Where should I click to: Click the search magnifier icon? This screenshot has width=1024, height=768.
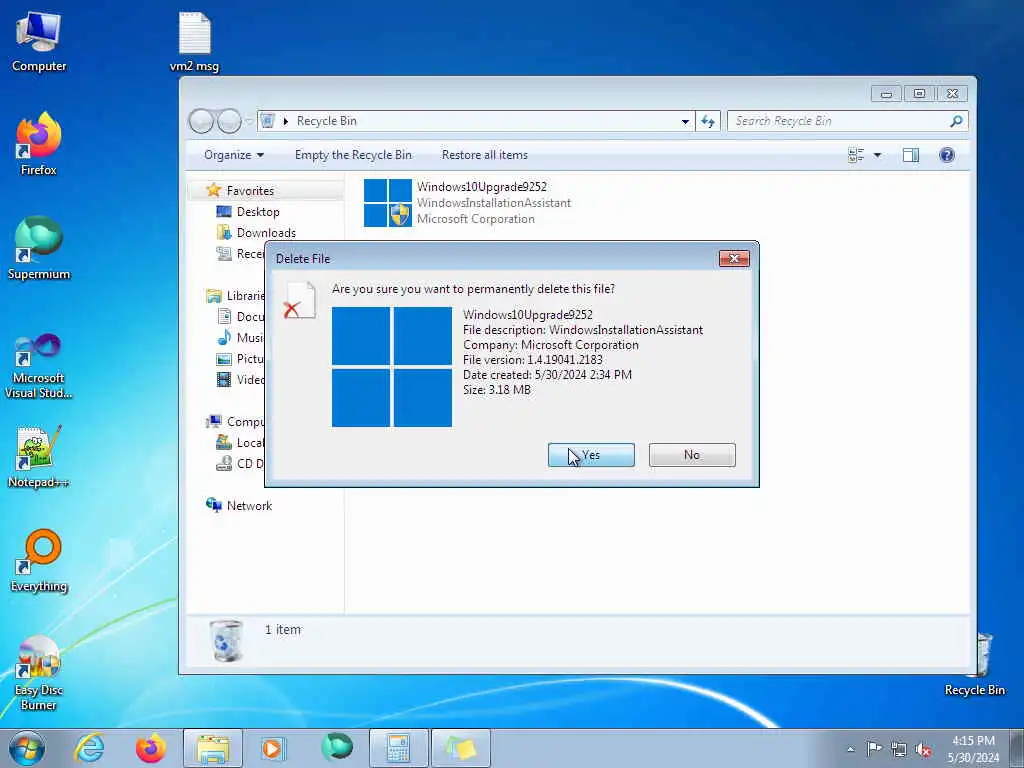[x=957, y=121]
